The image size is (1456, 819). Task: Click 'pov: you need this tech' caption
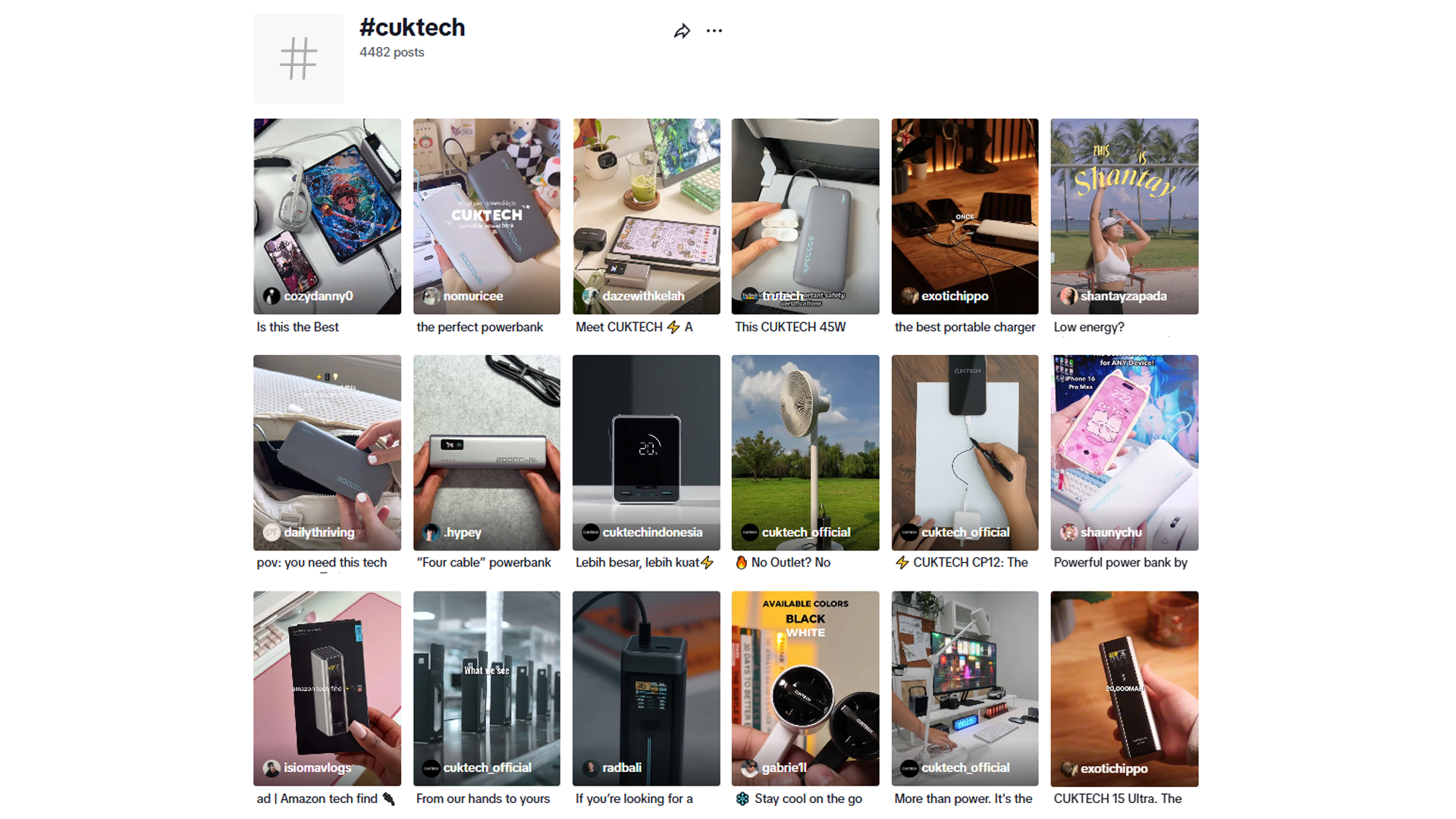[322, 563]
